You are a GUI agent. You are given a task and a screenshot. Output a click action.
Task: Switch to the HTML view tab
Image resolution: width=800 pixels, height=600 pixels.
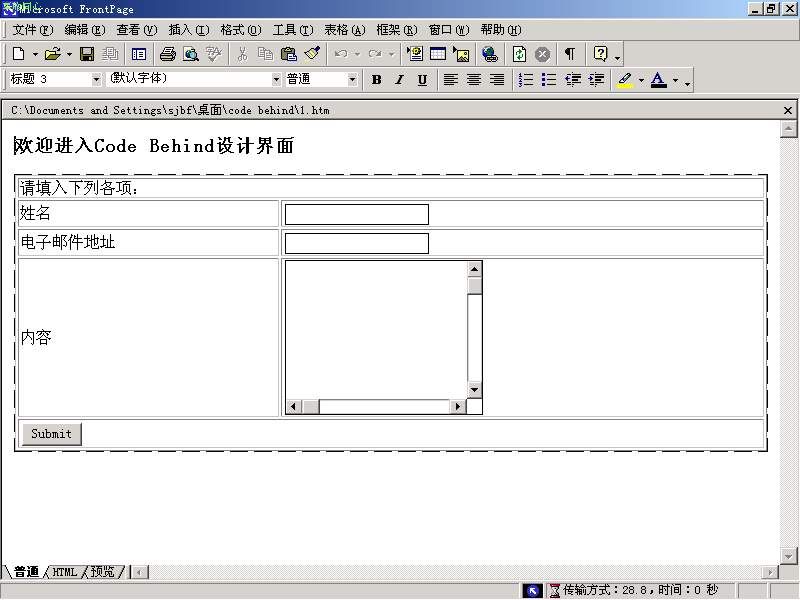[64, 572]
